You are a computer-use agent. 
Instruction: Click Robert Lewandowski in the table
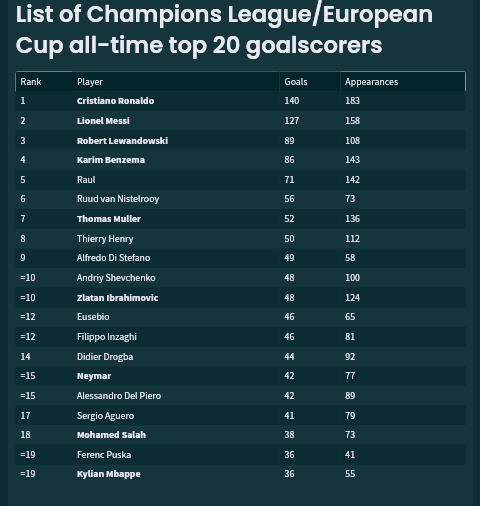click(x=122, y=141)
